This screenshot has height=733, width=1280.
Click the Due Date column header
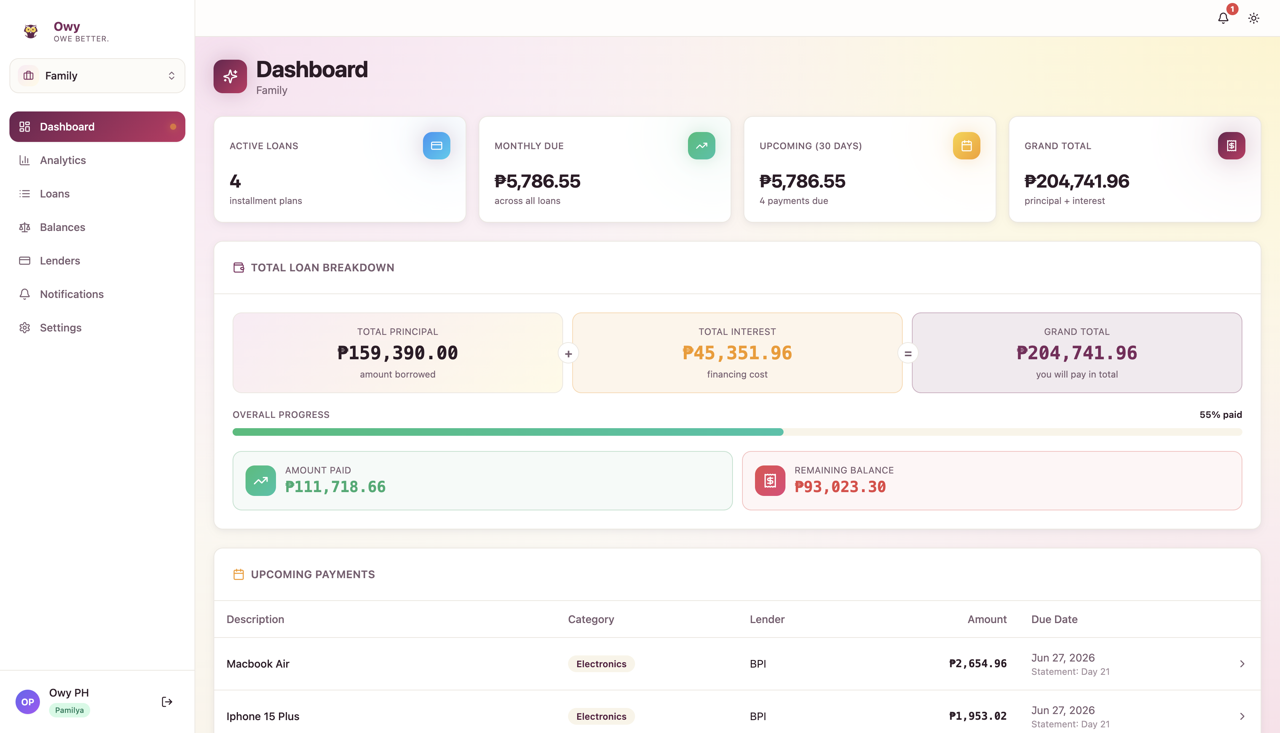point(1054,620)
